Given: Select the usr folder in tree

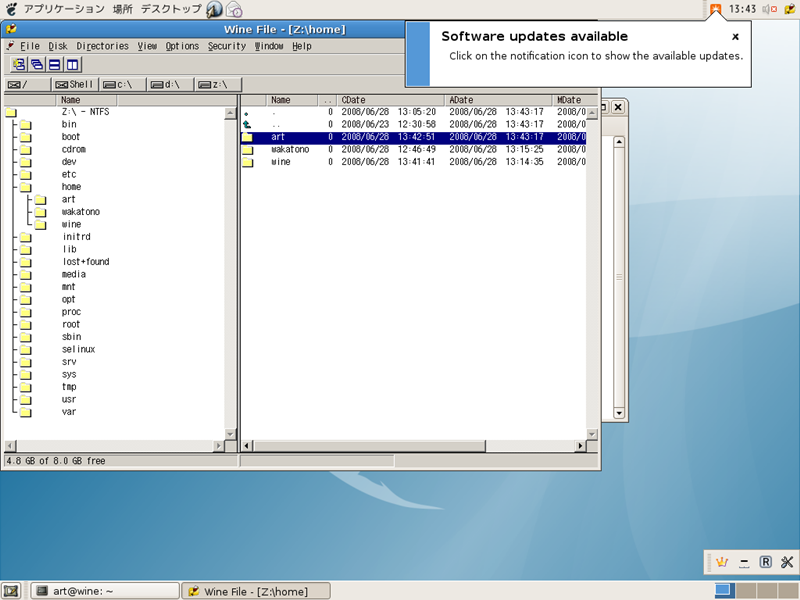Looking at the screenshot, I should pyautogui.click(x=69, y=399).
